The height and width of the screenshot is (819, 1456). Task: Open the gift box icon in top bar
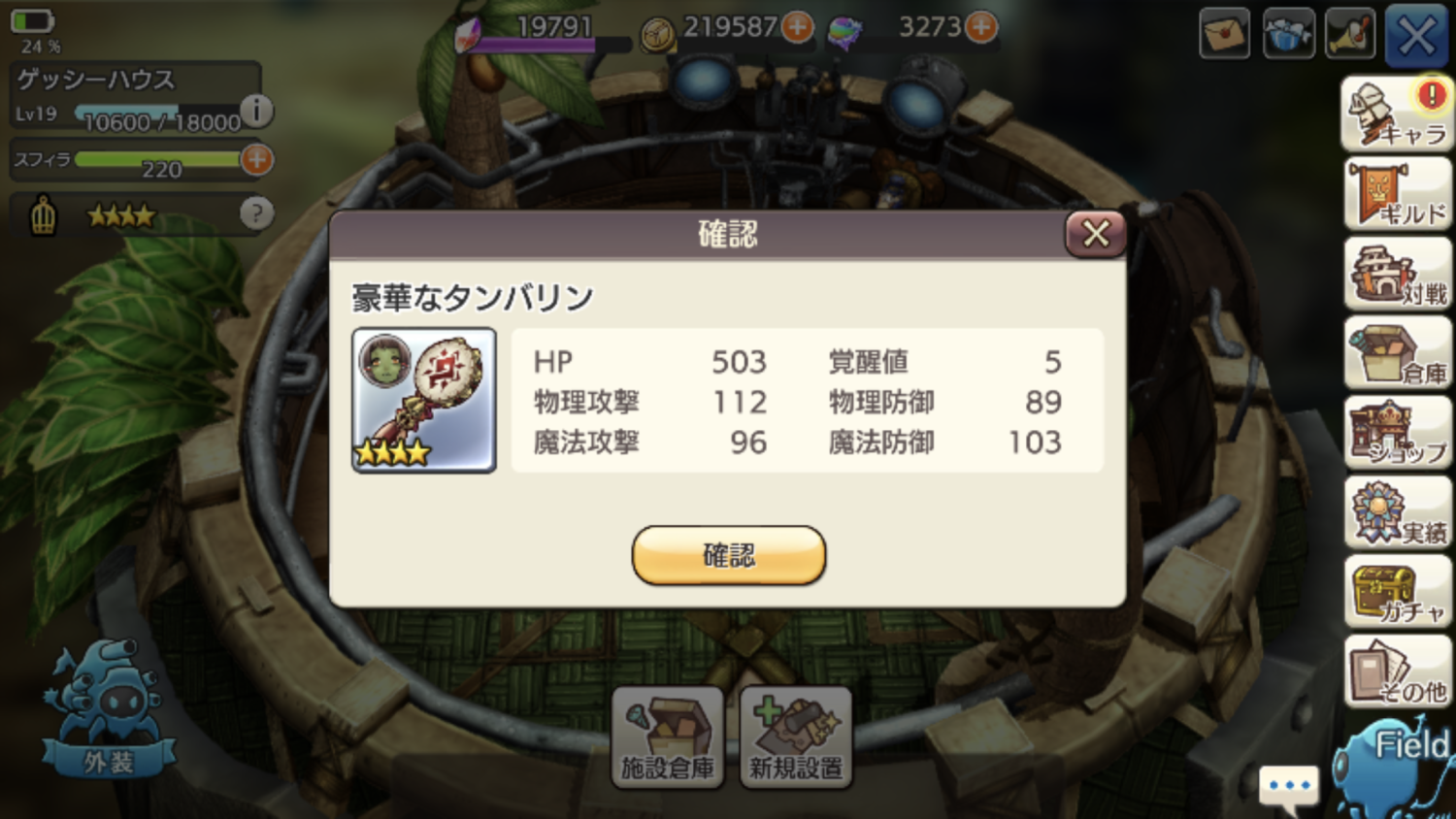tap(1288, 34)
